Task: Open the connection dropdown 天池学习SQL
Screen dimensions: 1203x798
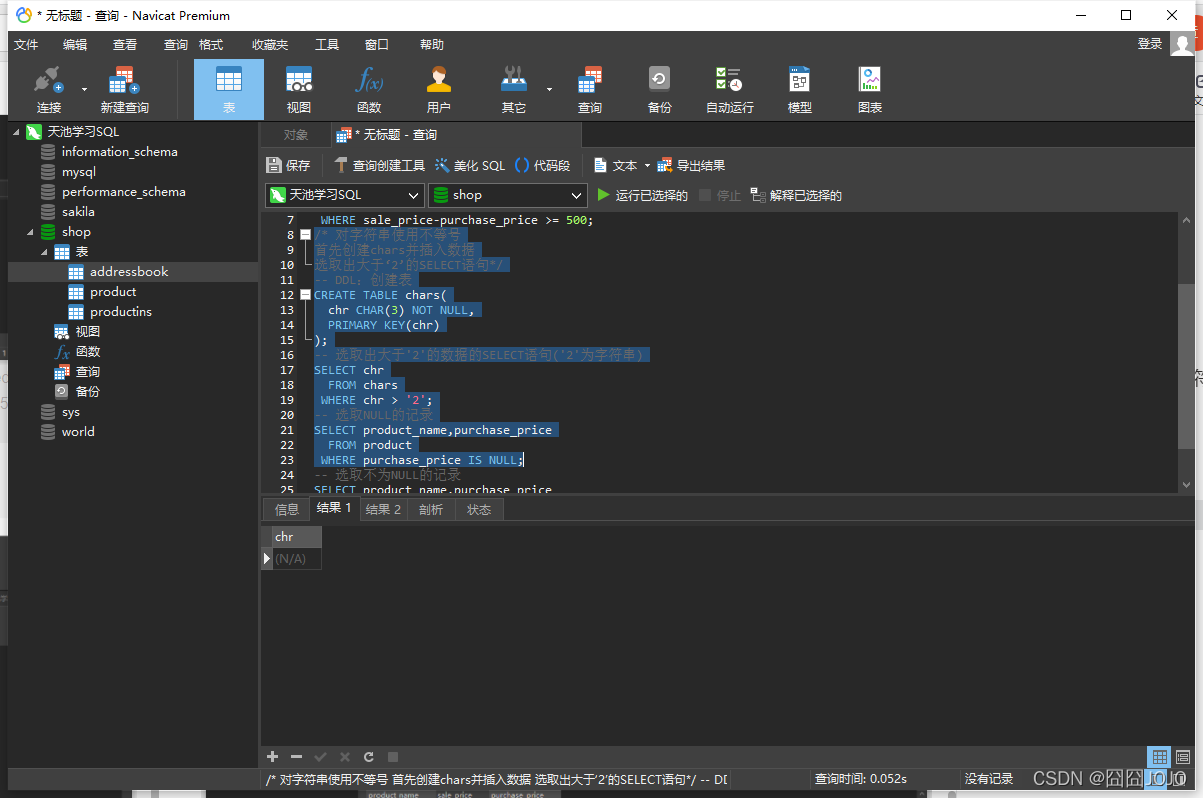Action: 345,195
